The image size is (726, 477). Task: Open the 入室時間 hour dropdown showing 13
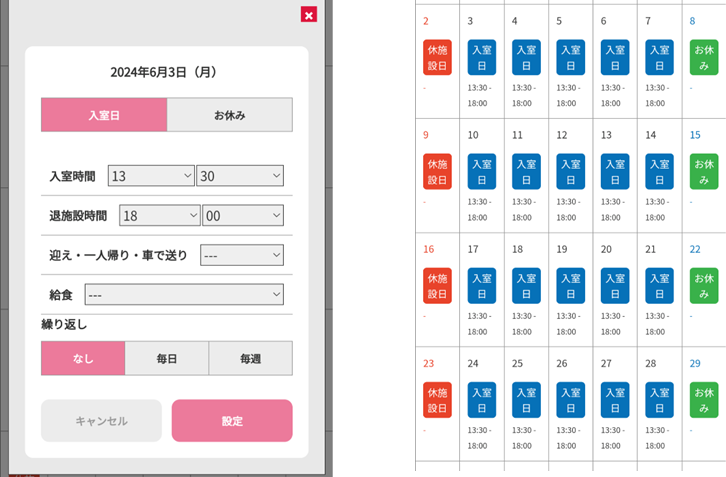coord(151,176)
